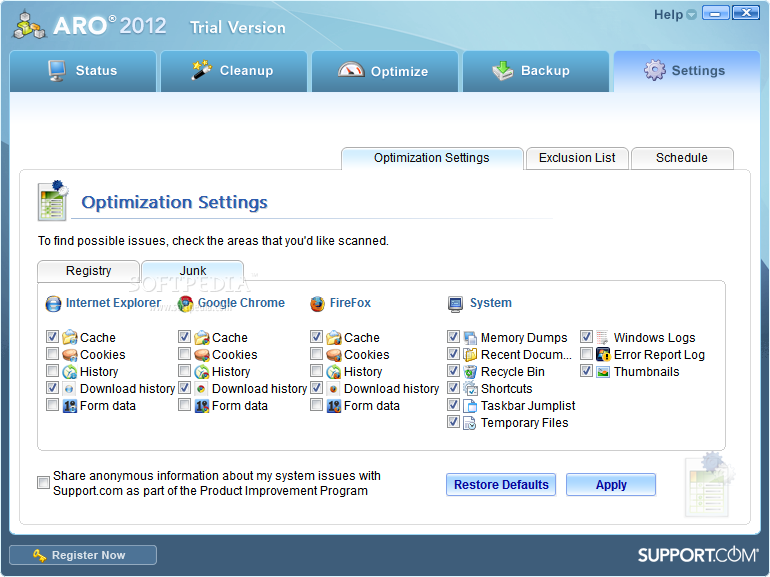The width and height of the screenshot is (770, 577).
Task: Click the 'Shortcuts' label text
Action: (506, 389)
